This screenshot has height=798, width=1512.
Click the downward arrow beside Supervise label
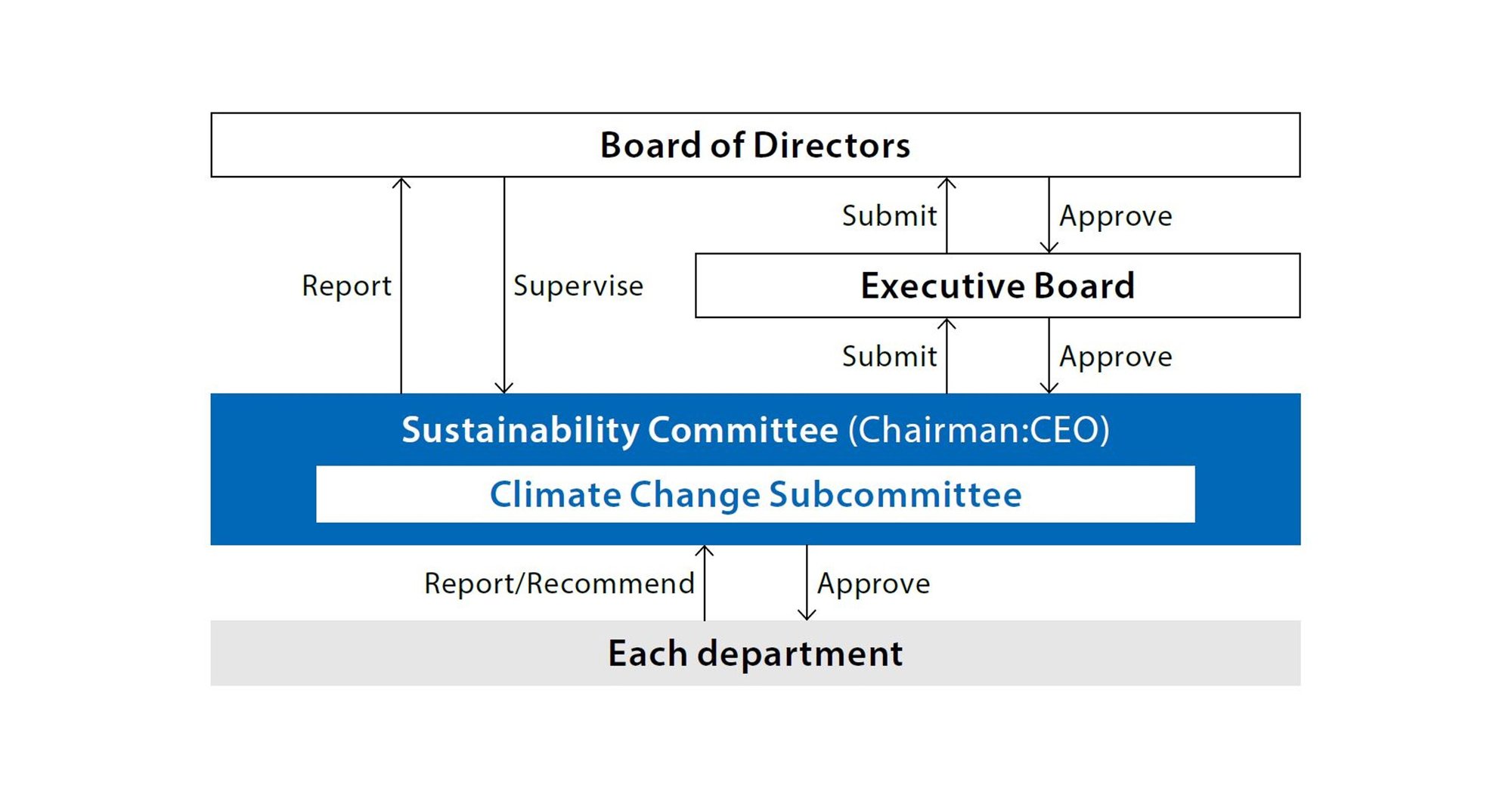coord(504,286)
